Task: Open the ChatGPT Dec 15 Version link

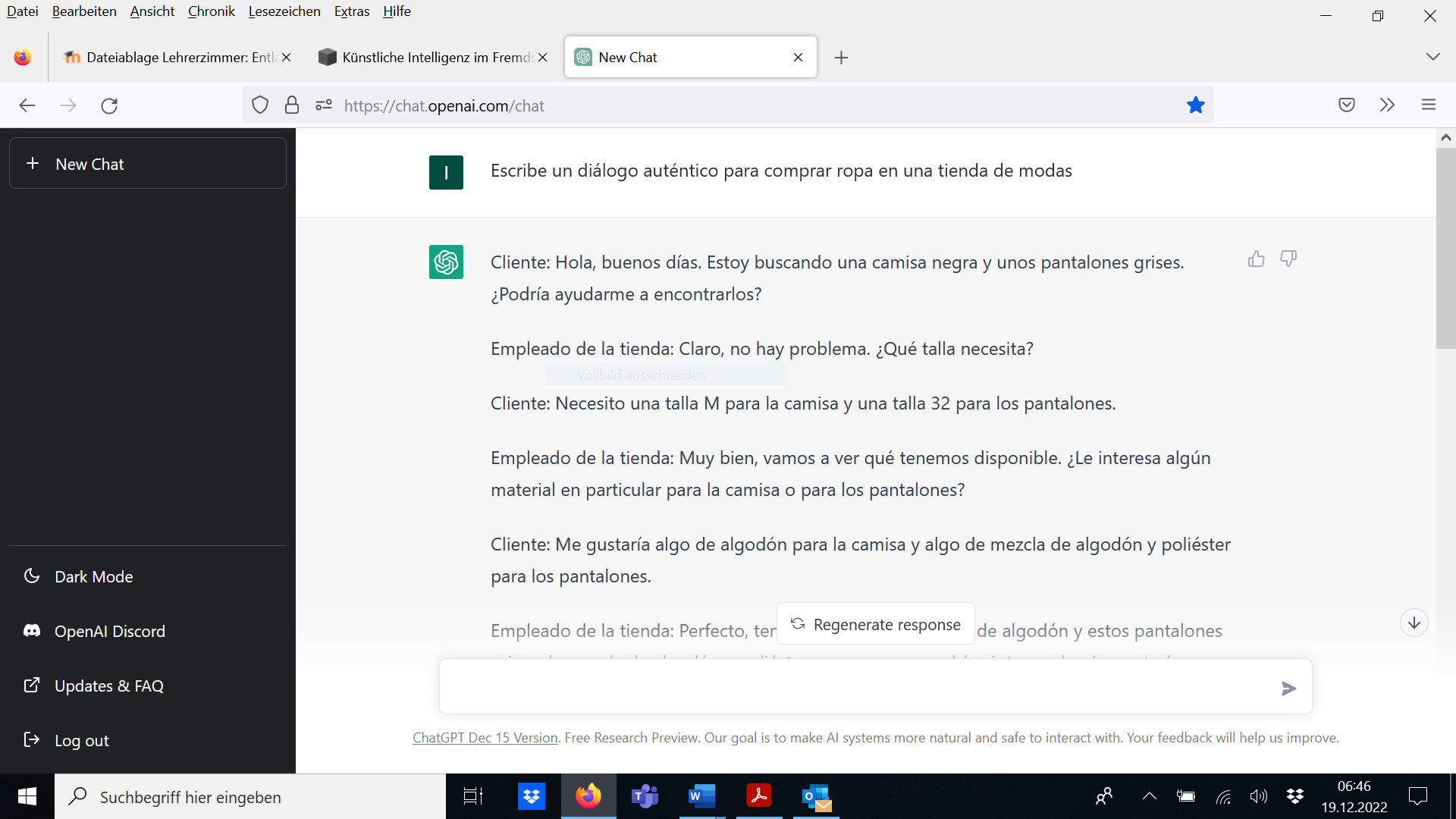Action: pos(485,738)
